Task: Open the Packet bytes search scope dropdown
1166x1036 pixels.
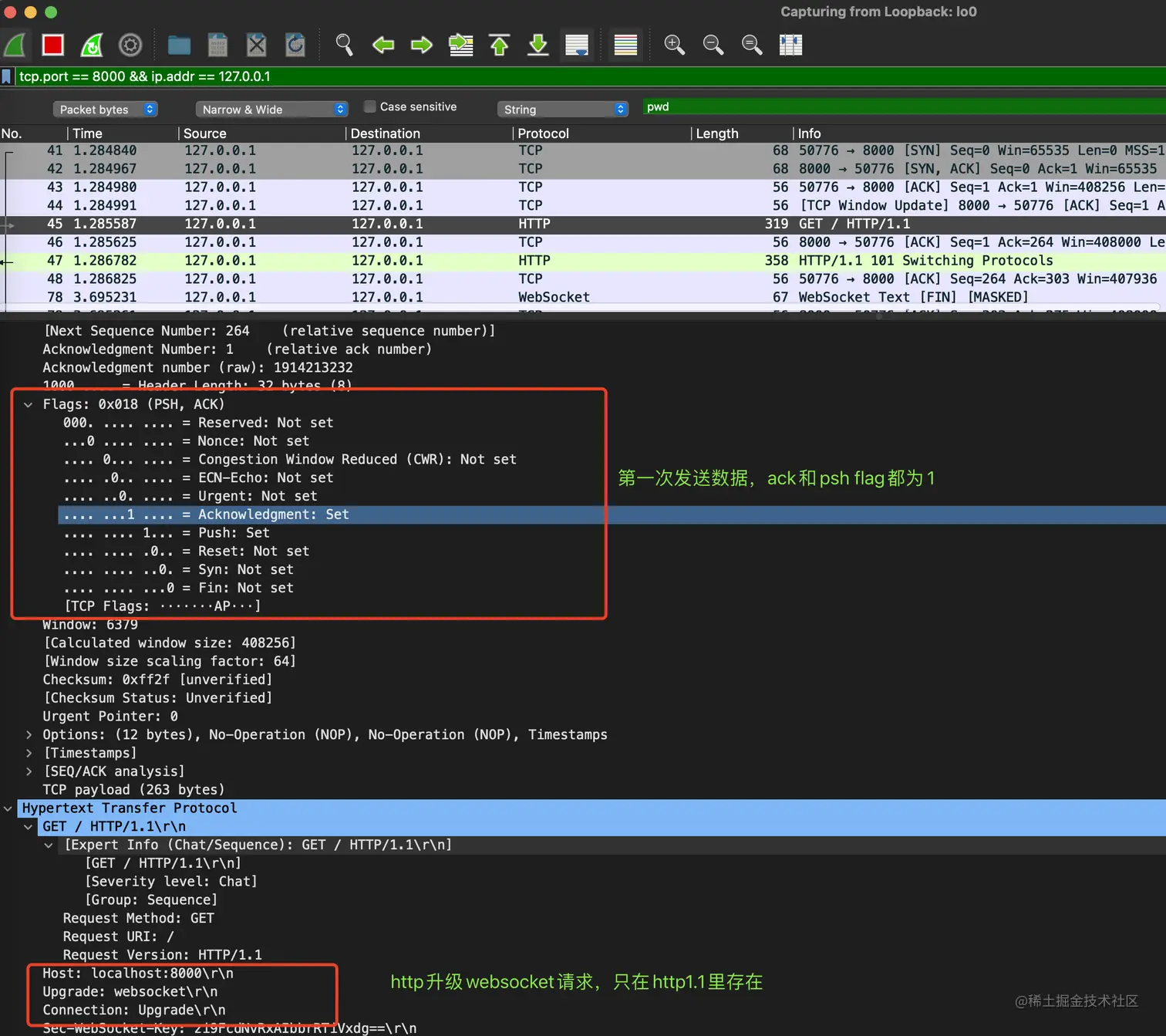Action: pos(105,110)
